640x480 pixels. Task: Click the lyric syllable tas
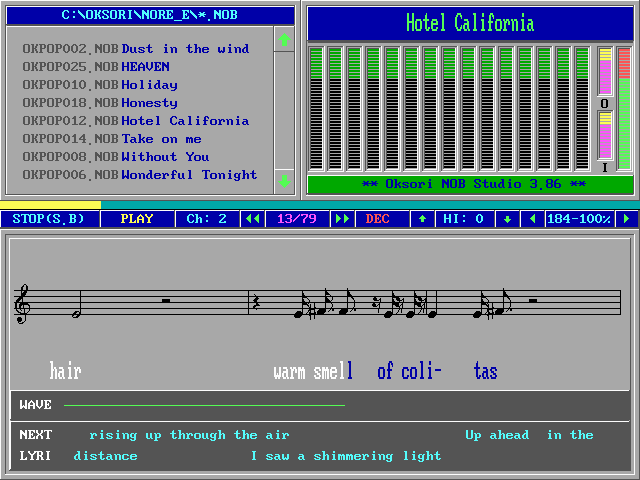click(485, 371)
